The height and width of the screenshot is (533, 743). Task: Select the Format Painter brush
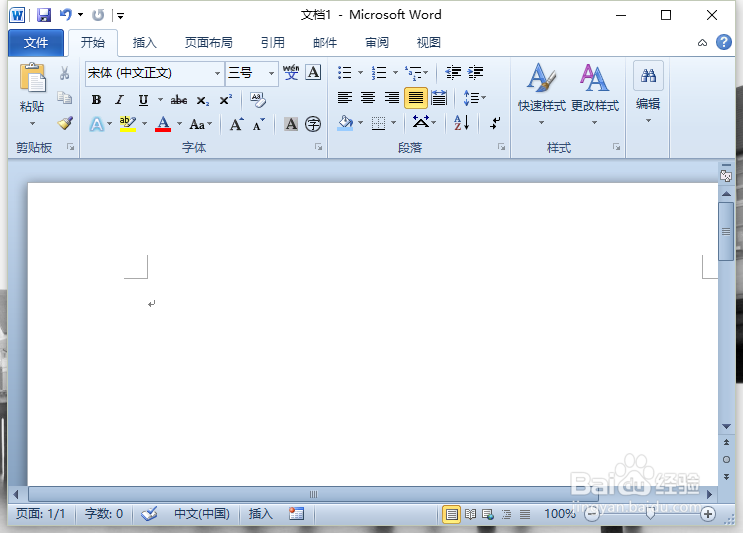(65, 123)
